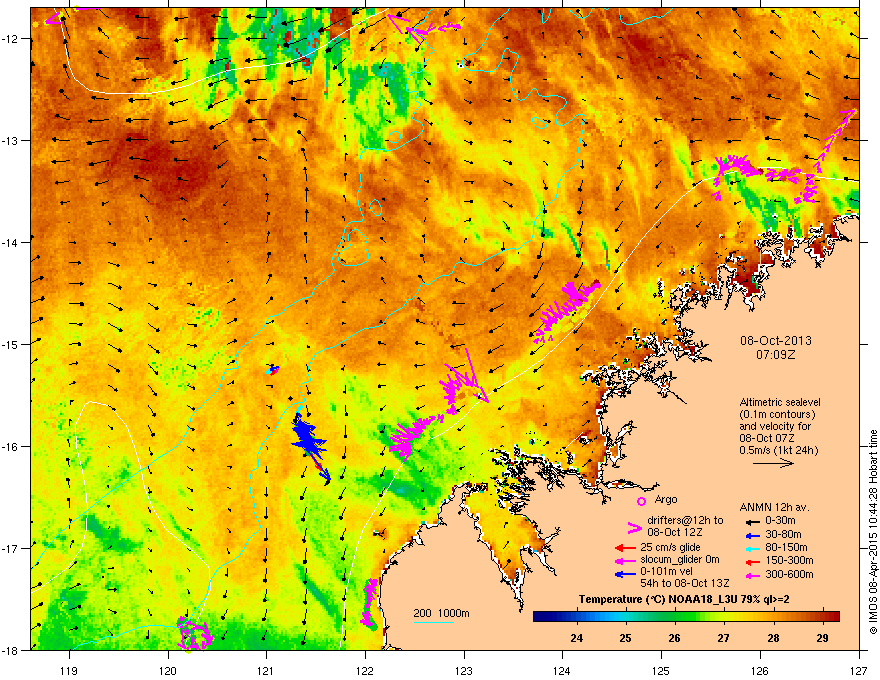Screen dimensions: 880x680
Task: Click the Argo legend label
Action: (x=666, y=499)
